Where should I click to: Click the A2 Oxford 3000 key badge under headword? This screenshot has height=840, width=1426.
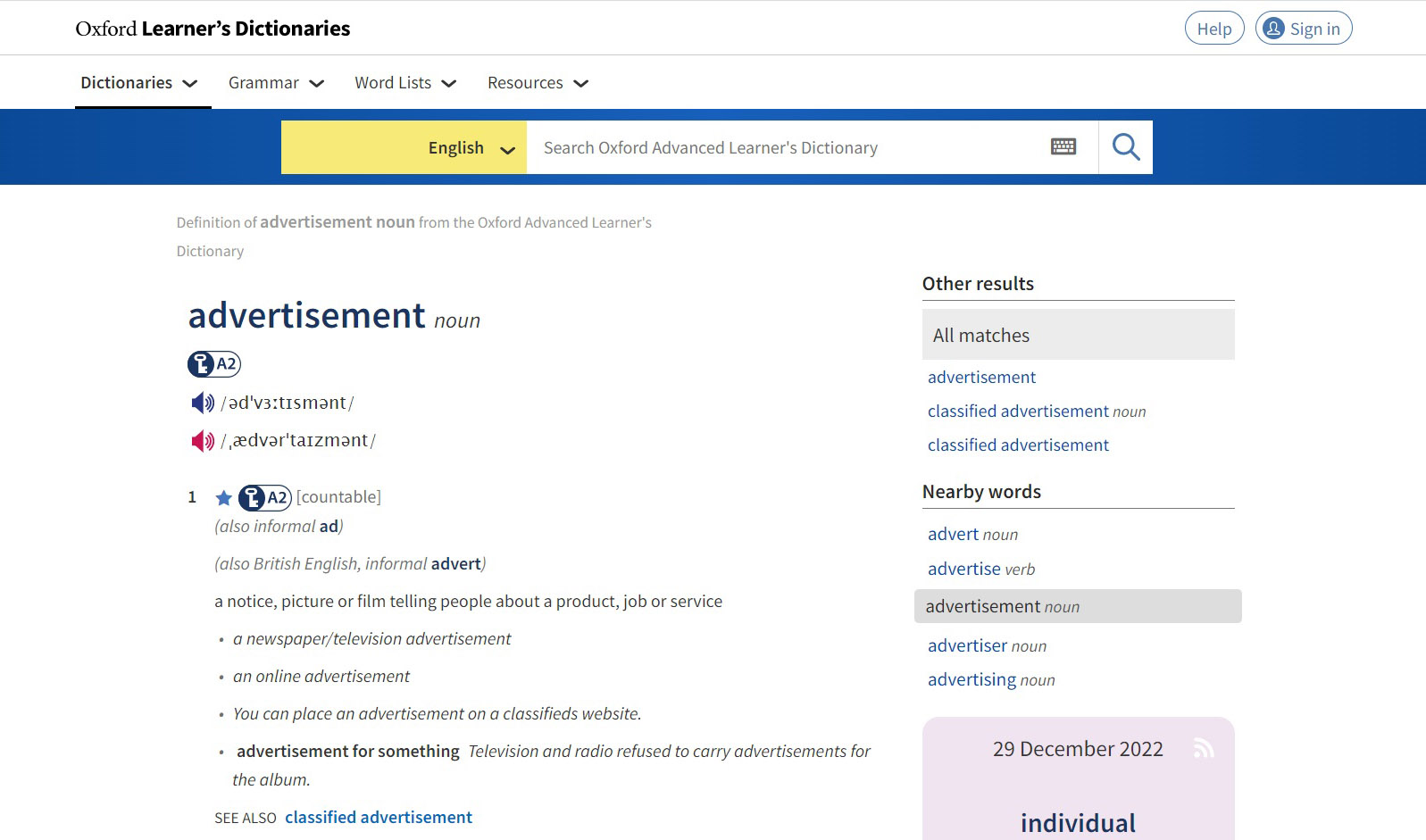click(x=214, y=363)
